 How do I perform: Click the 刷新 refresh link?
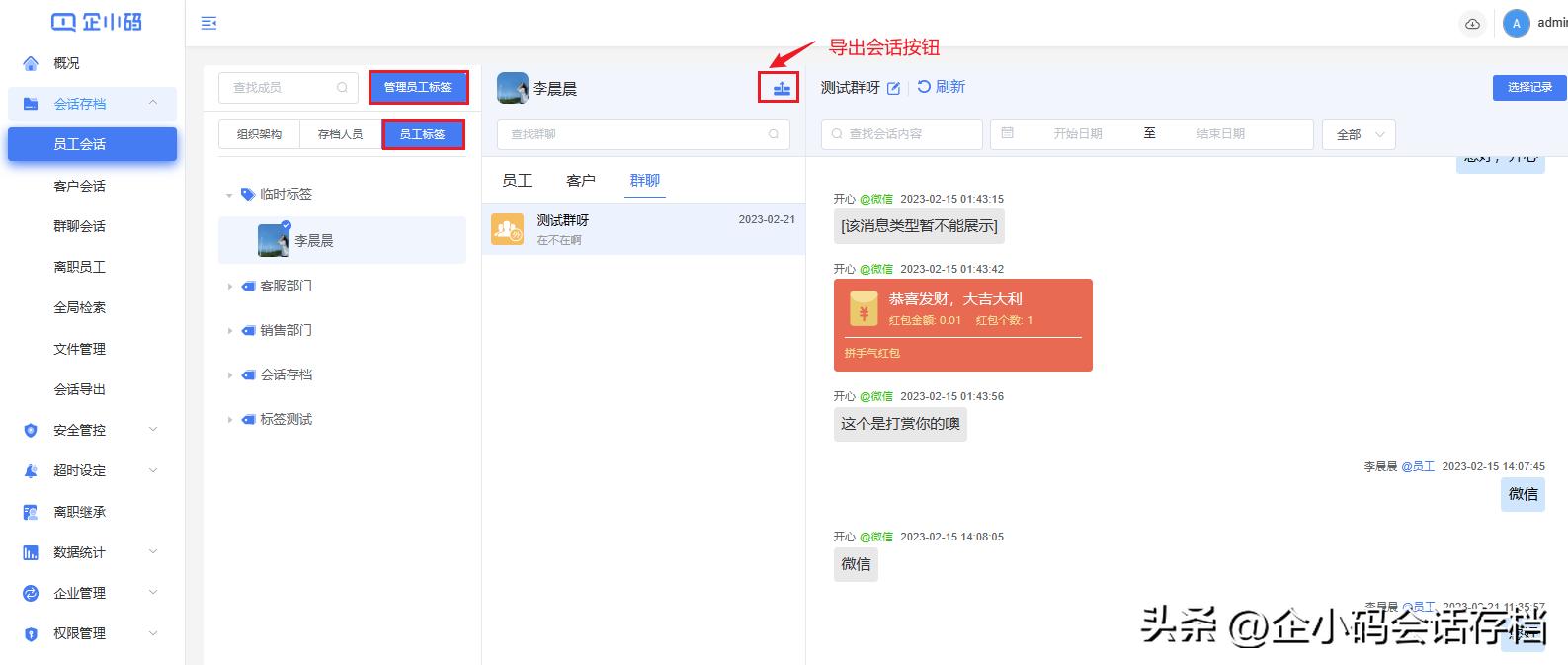[941, 87]
